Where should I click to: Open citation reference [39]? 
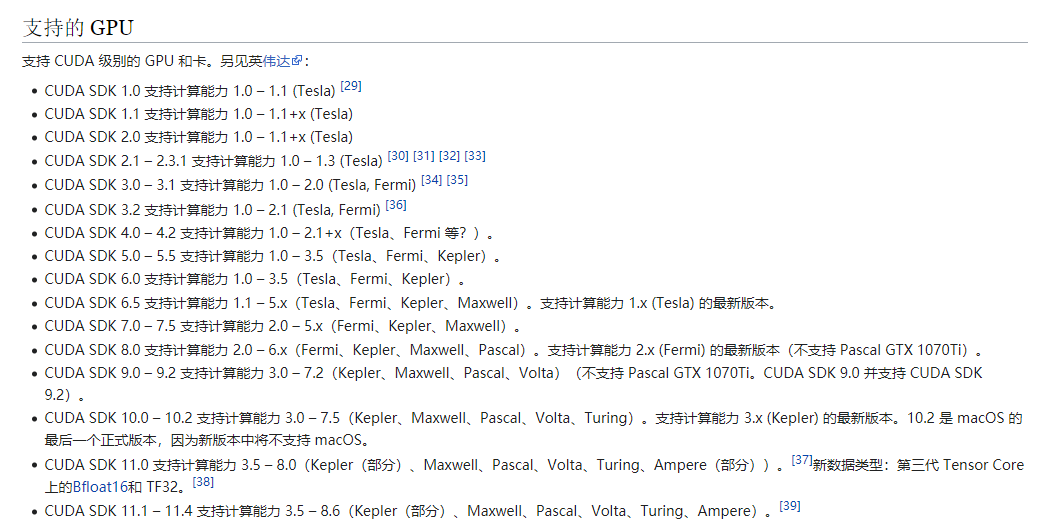790,506
